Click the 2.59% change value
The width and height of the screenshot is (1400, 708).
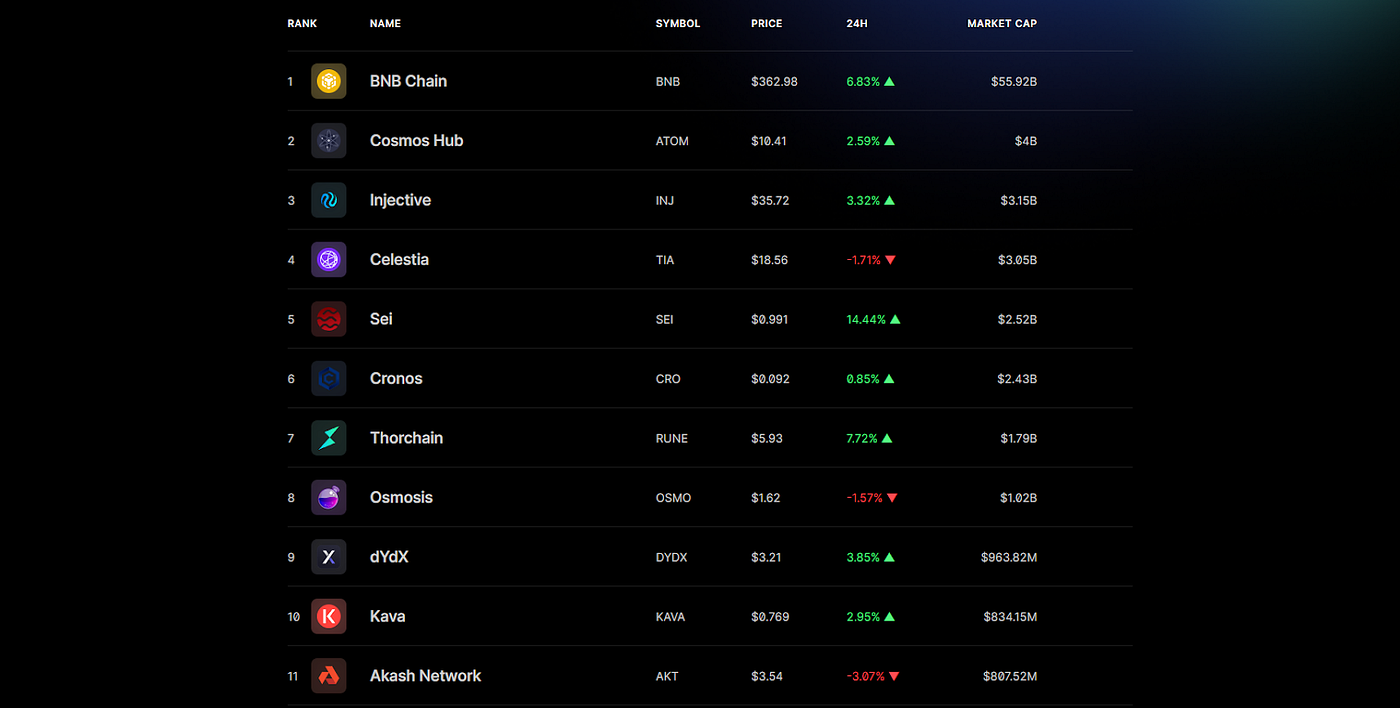[863, 141]
